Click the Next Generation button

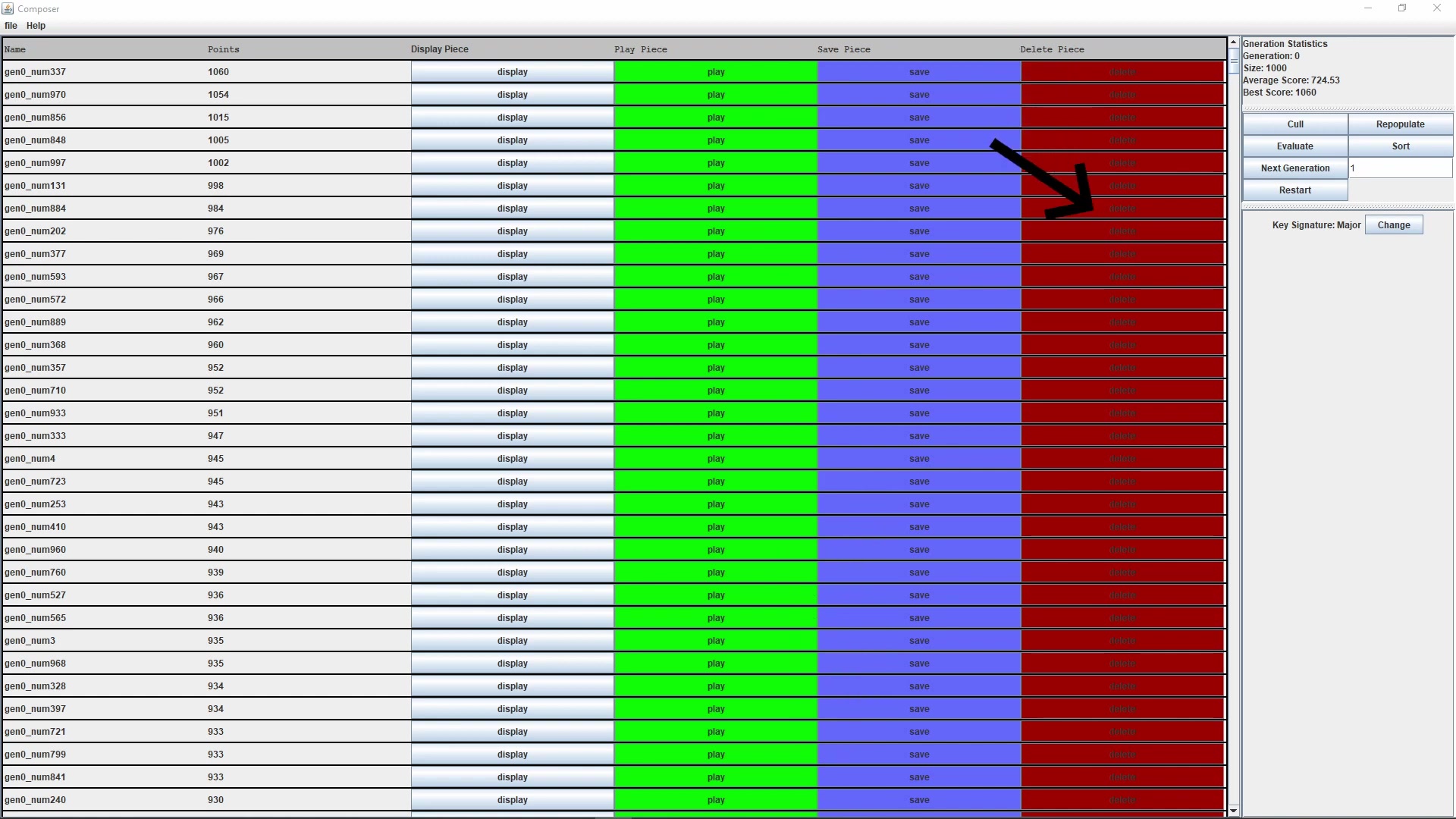click(1295, 168)
